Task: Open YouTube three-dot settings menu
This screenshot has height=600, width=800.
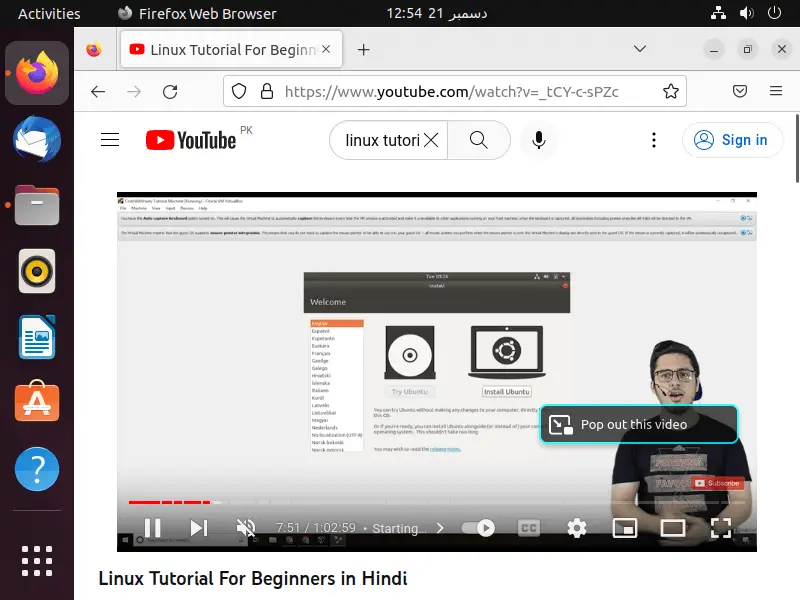Action: [654, 140]
